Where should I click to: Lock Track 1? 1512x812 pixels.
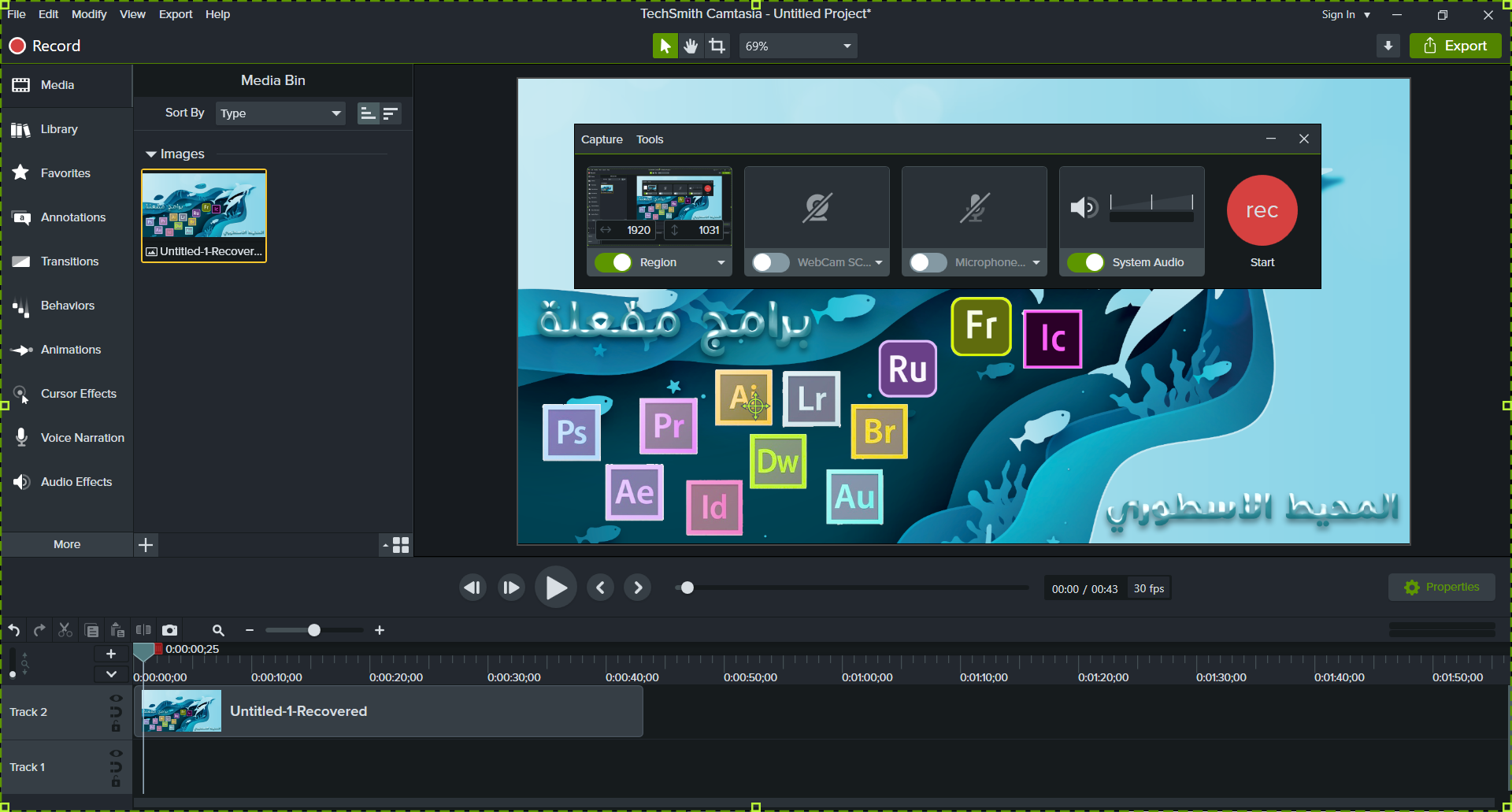tap(116, 782)
